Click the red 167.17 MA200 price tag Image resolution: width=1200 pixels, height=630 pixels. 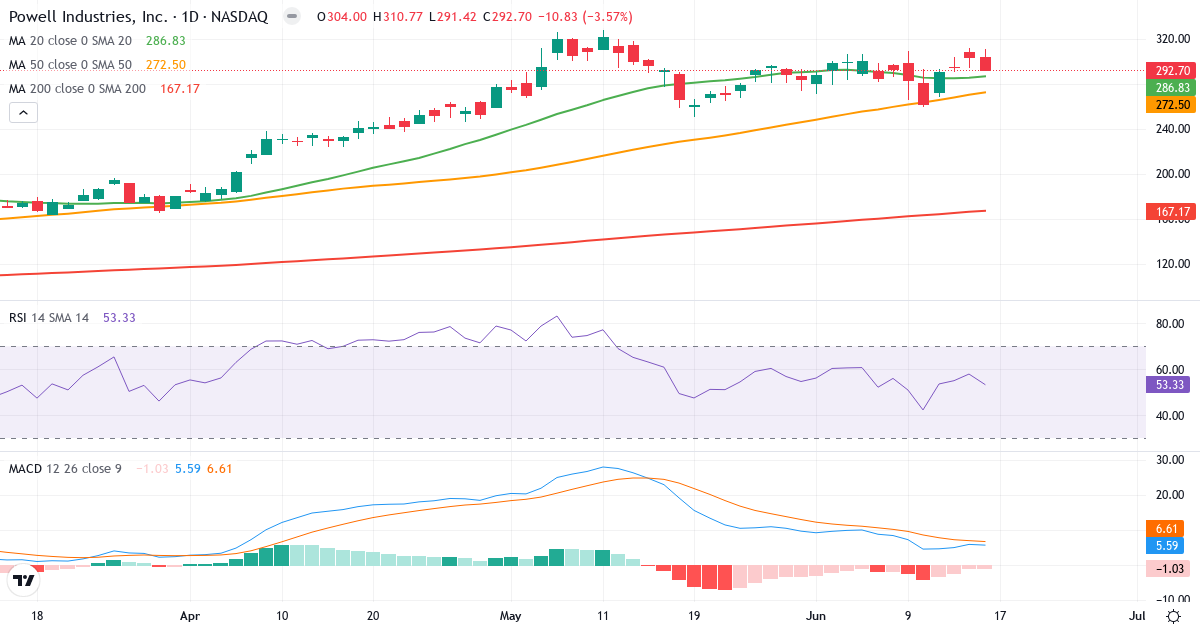(1171, 211)
